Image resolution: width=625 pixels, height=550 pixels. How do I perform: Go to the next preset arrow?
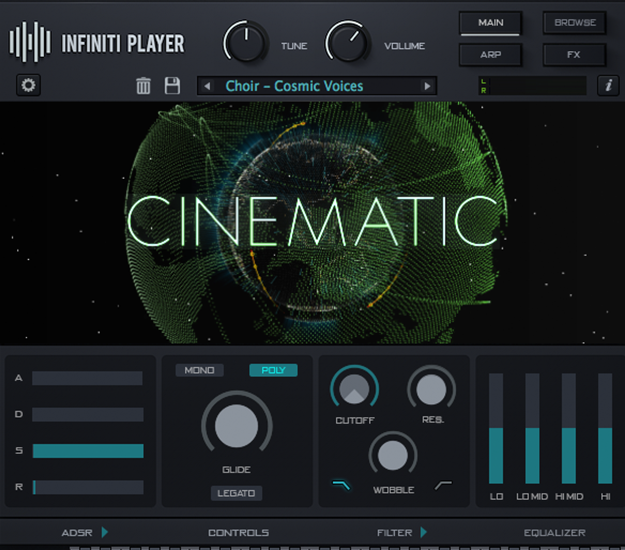427,86
